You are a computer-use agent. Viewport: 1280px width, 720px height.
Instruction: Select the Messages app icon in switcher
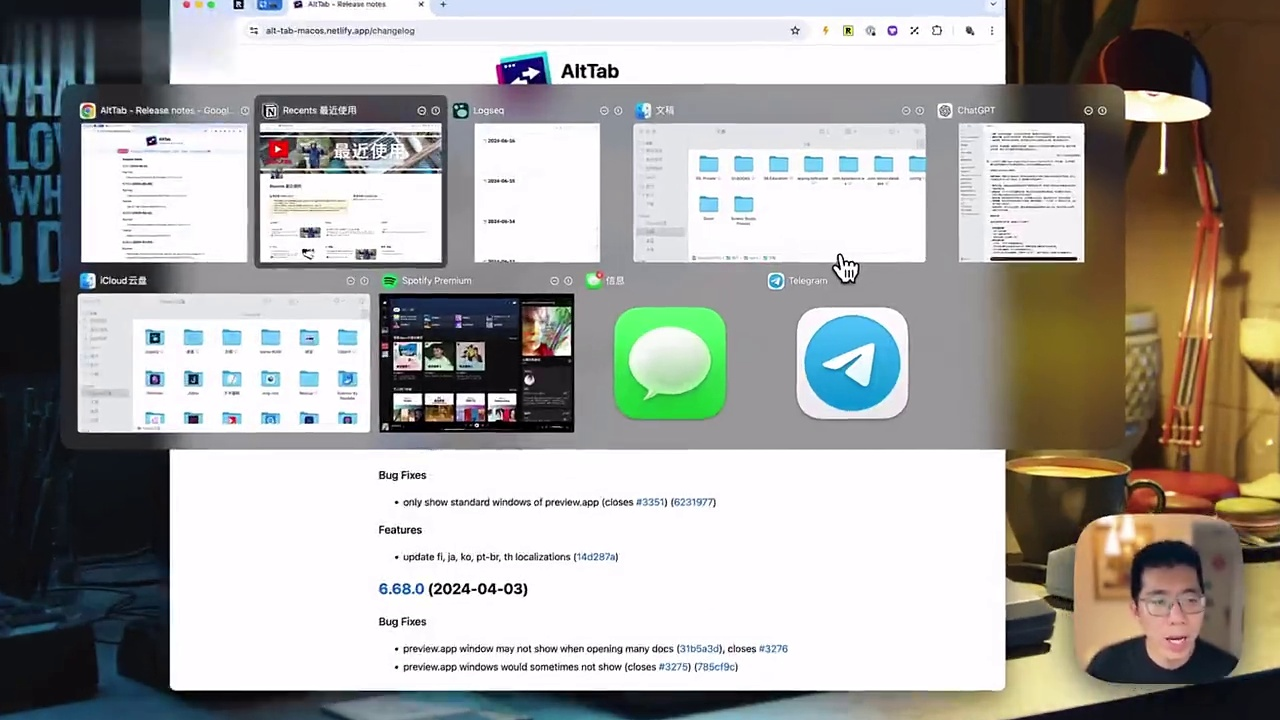click(x=670, y=363)
